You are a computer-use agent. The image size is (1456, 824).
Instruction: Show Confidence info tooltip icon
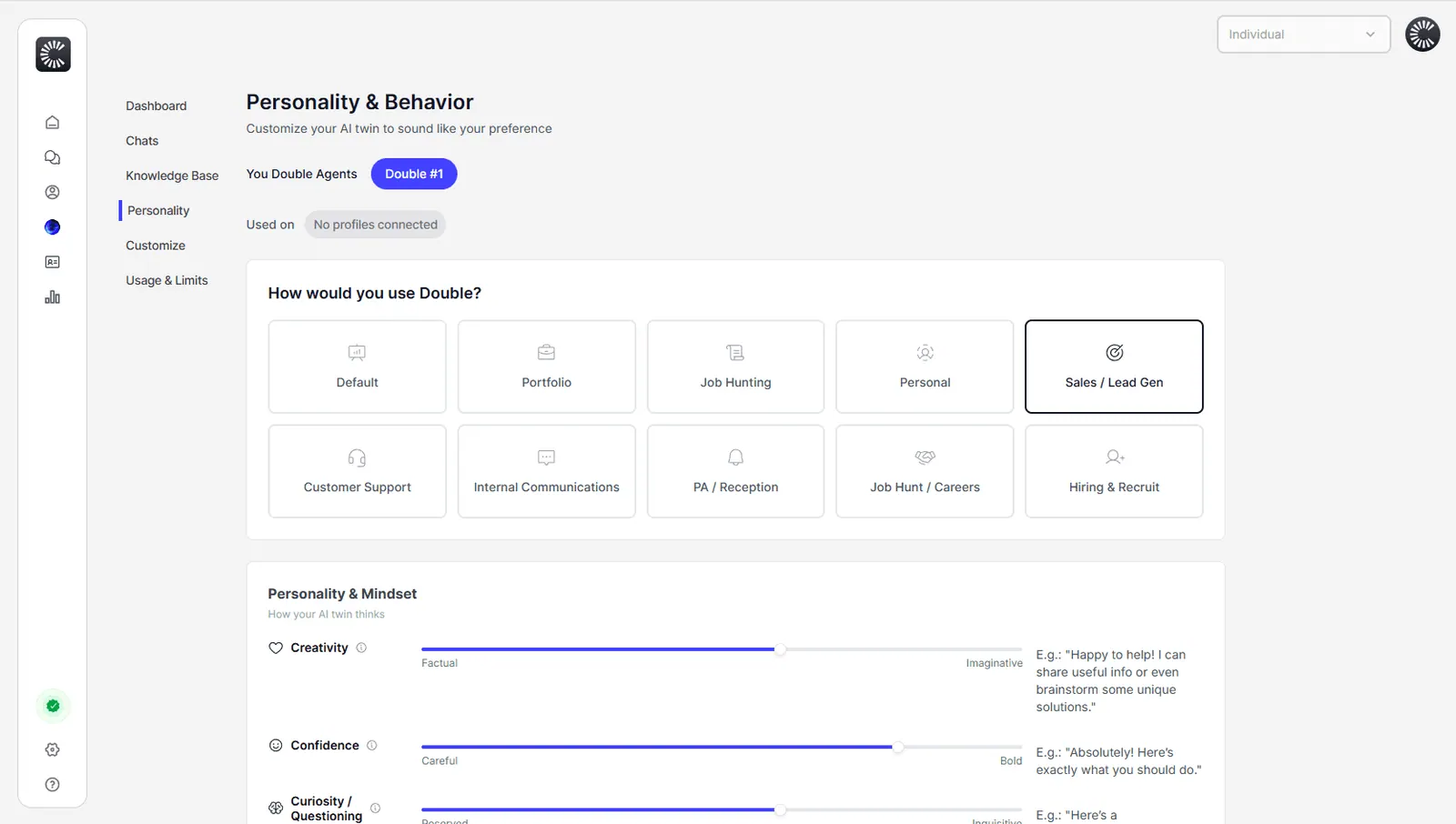click(x=371, y=745)
